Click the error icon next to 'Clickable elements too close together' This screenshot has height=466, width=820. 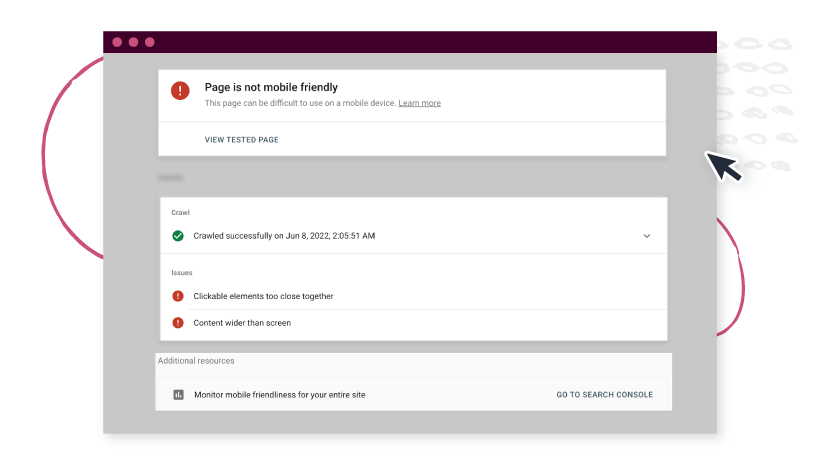pos(178,296)
